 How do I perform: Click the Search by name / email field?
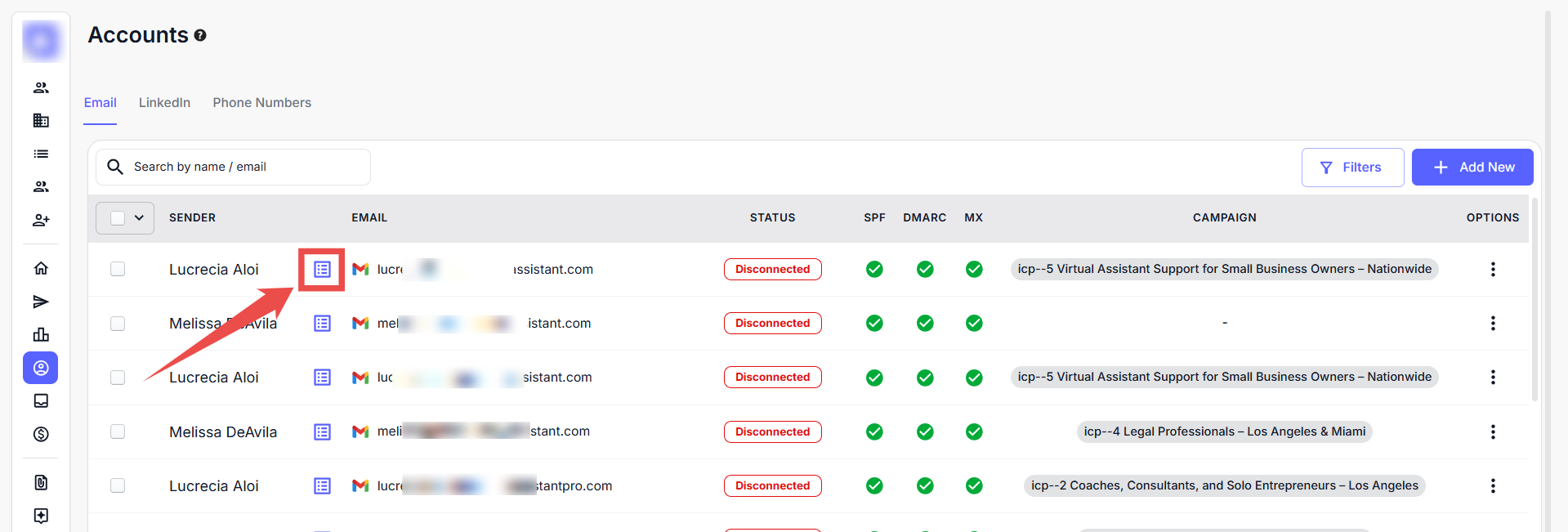point(245,167)
